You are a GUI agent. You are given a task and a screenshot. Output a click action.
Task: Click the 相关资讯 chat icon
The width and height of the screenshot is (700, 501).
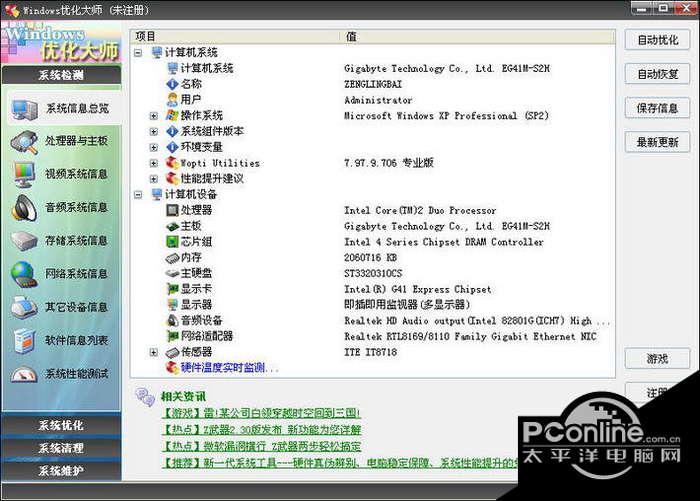point(145,397)
